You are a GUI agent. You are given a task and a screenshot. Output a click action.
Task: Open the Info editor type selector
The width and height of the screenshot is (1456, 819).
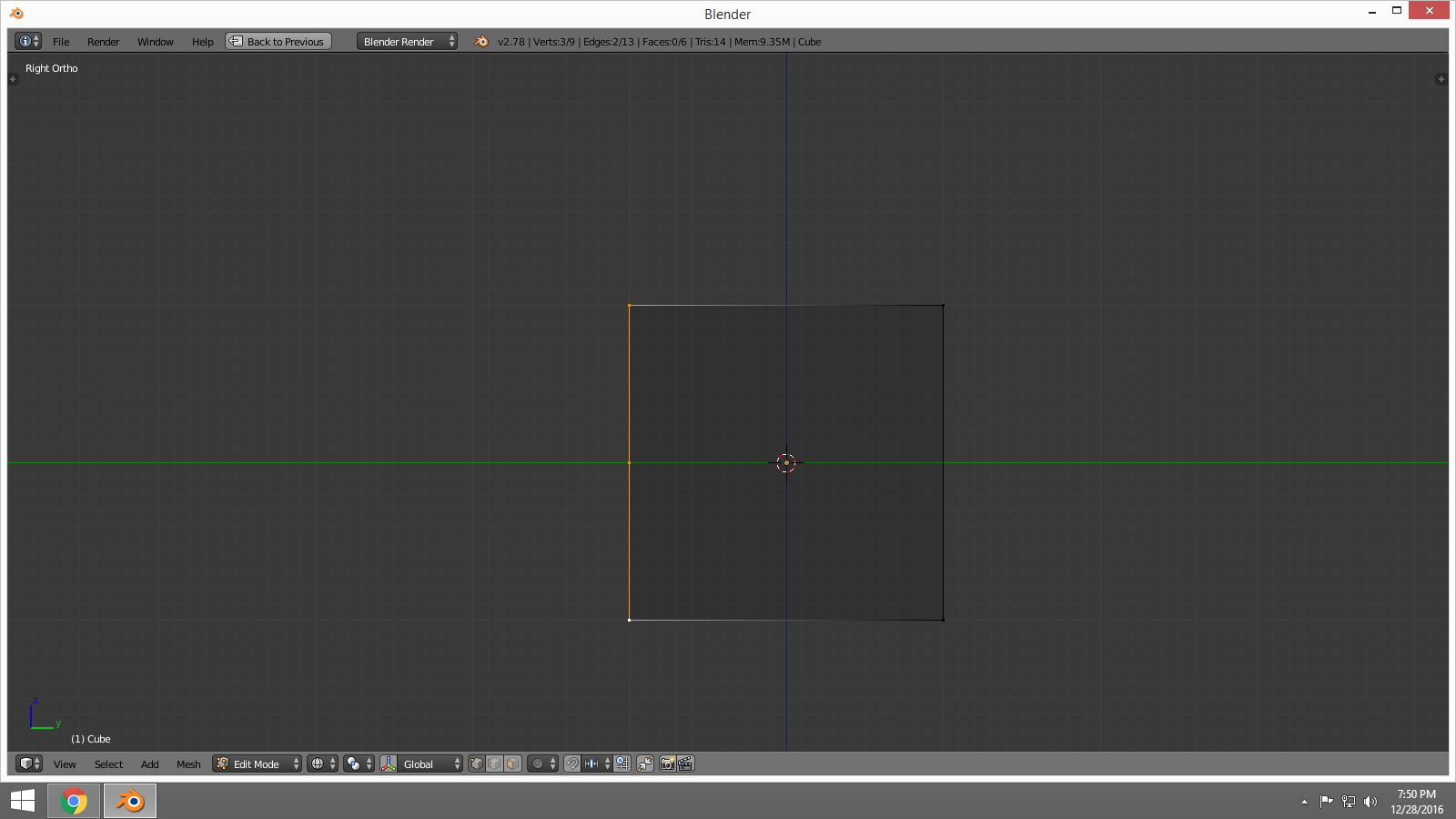(x=28, y=41)
